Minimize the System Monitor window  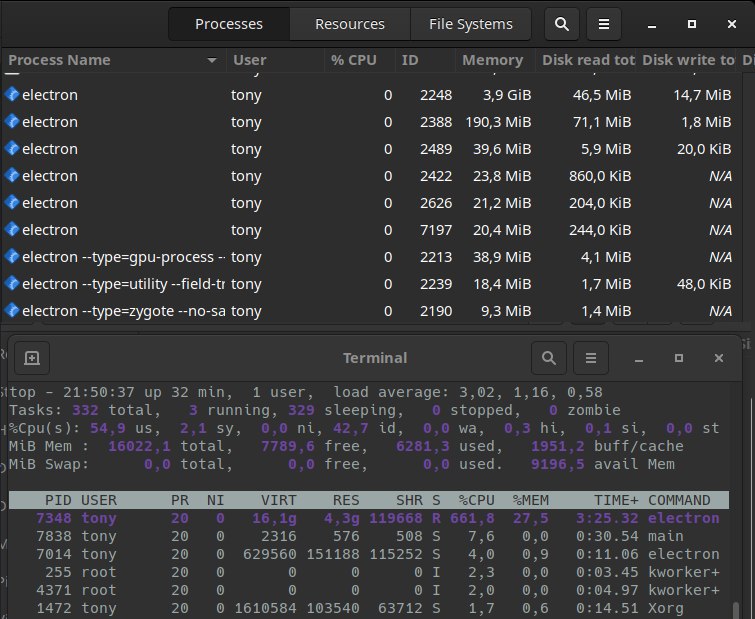[652, 24]
